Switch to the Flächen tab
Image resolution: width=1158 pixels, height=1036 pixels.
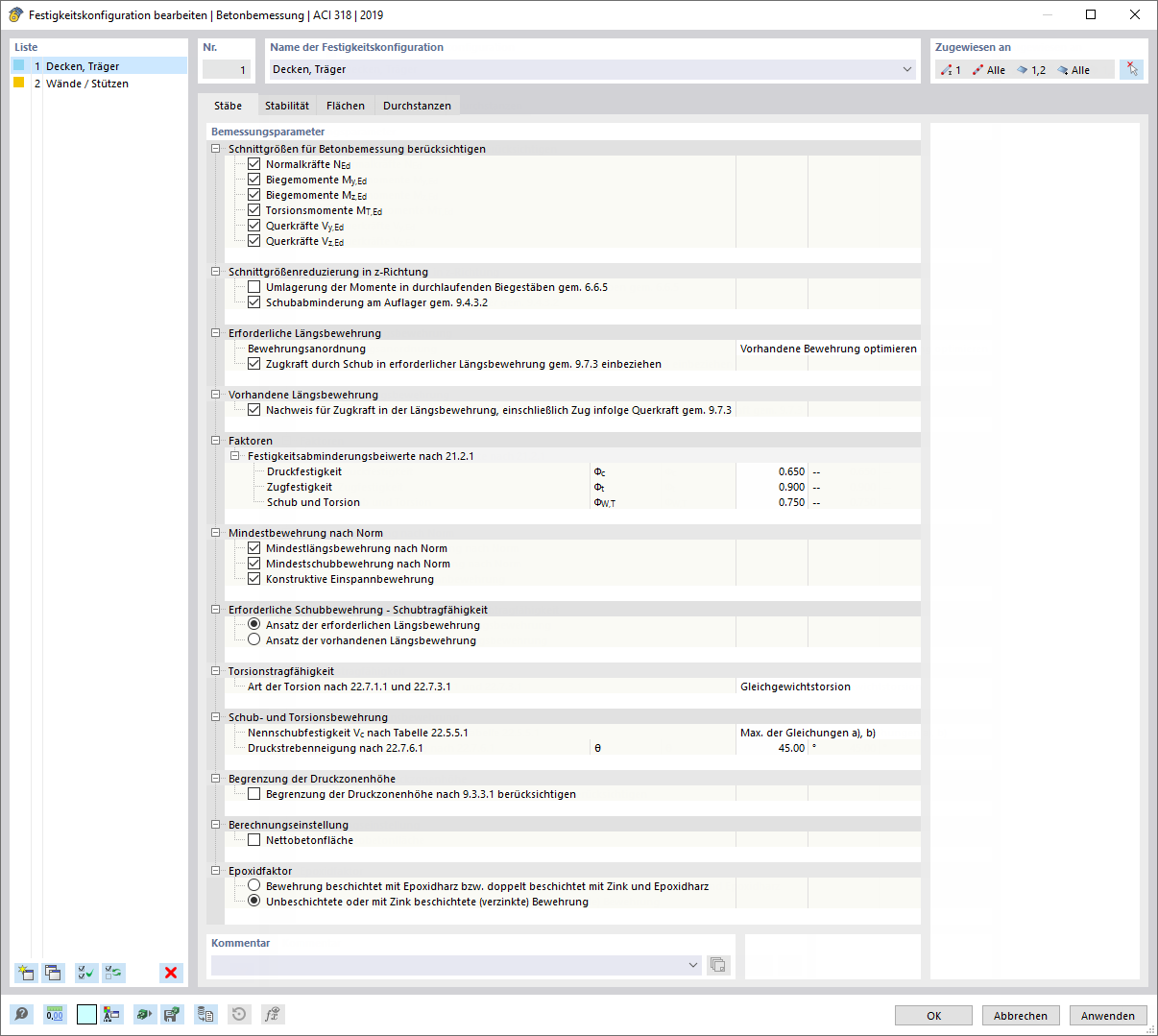346,106
